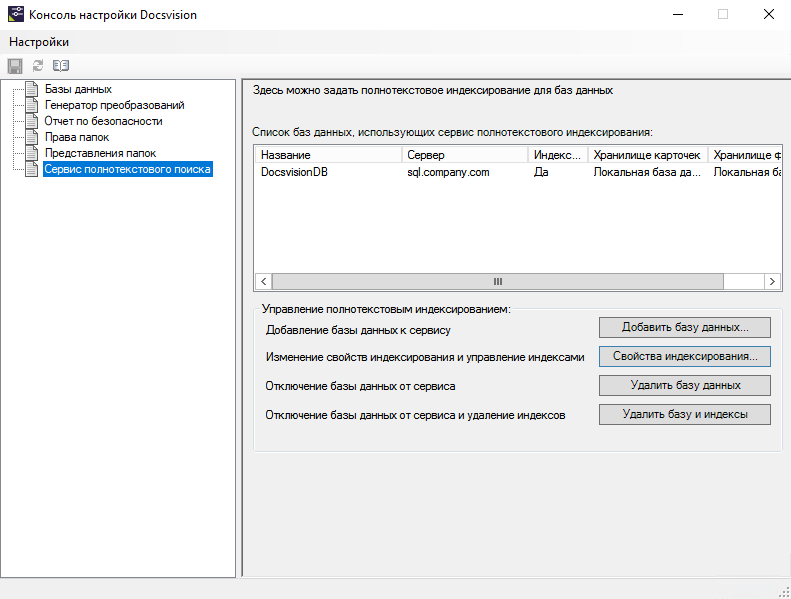Select the DocsvisionDB row in the list
791x599 pixels.
295,172
